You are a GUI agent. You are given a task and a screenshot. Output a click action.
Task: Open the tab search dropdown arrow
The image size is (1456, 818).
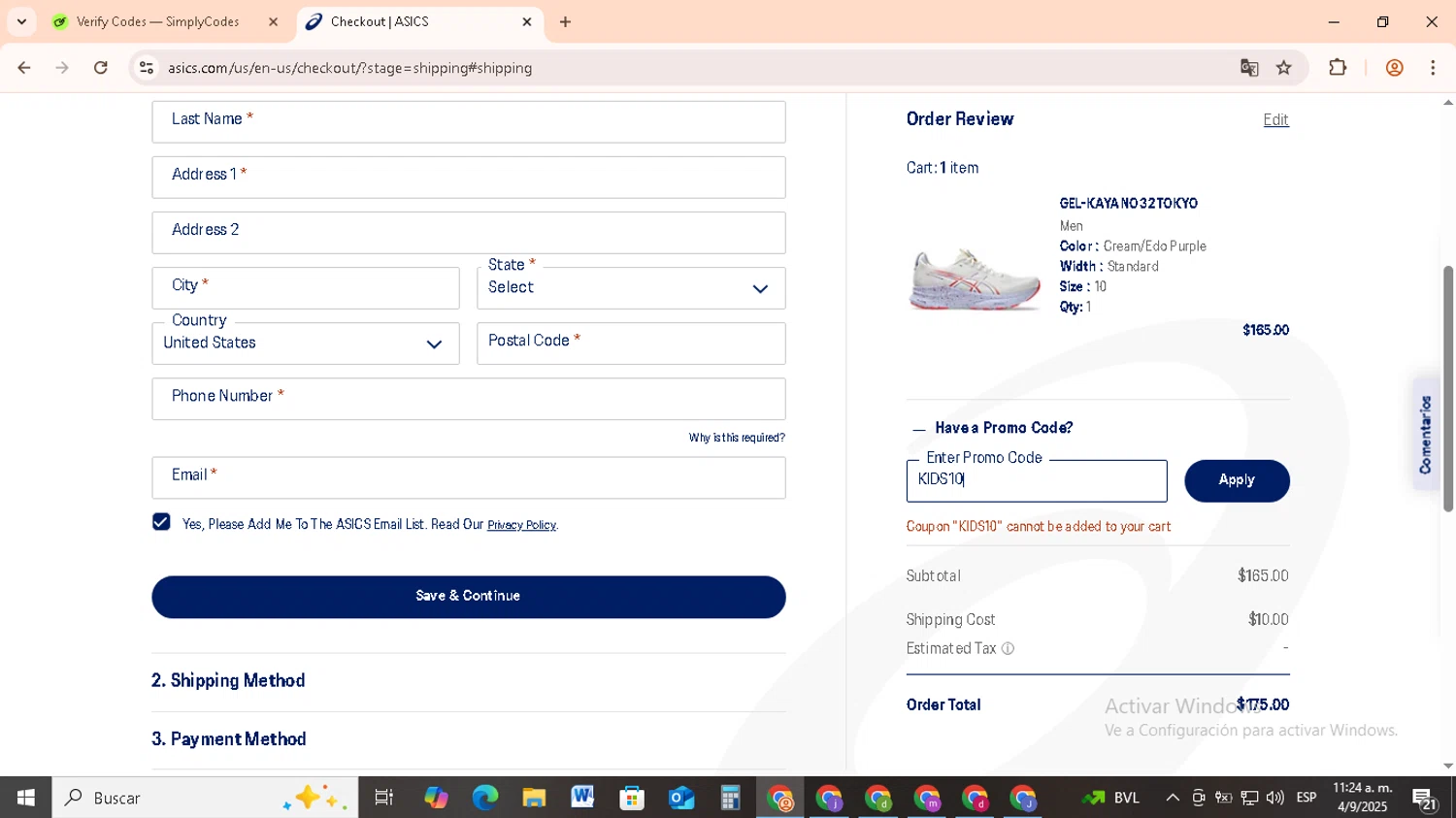[21, 21]
